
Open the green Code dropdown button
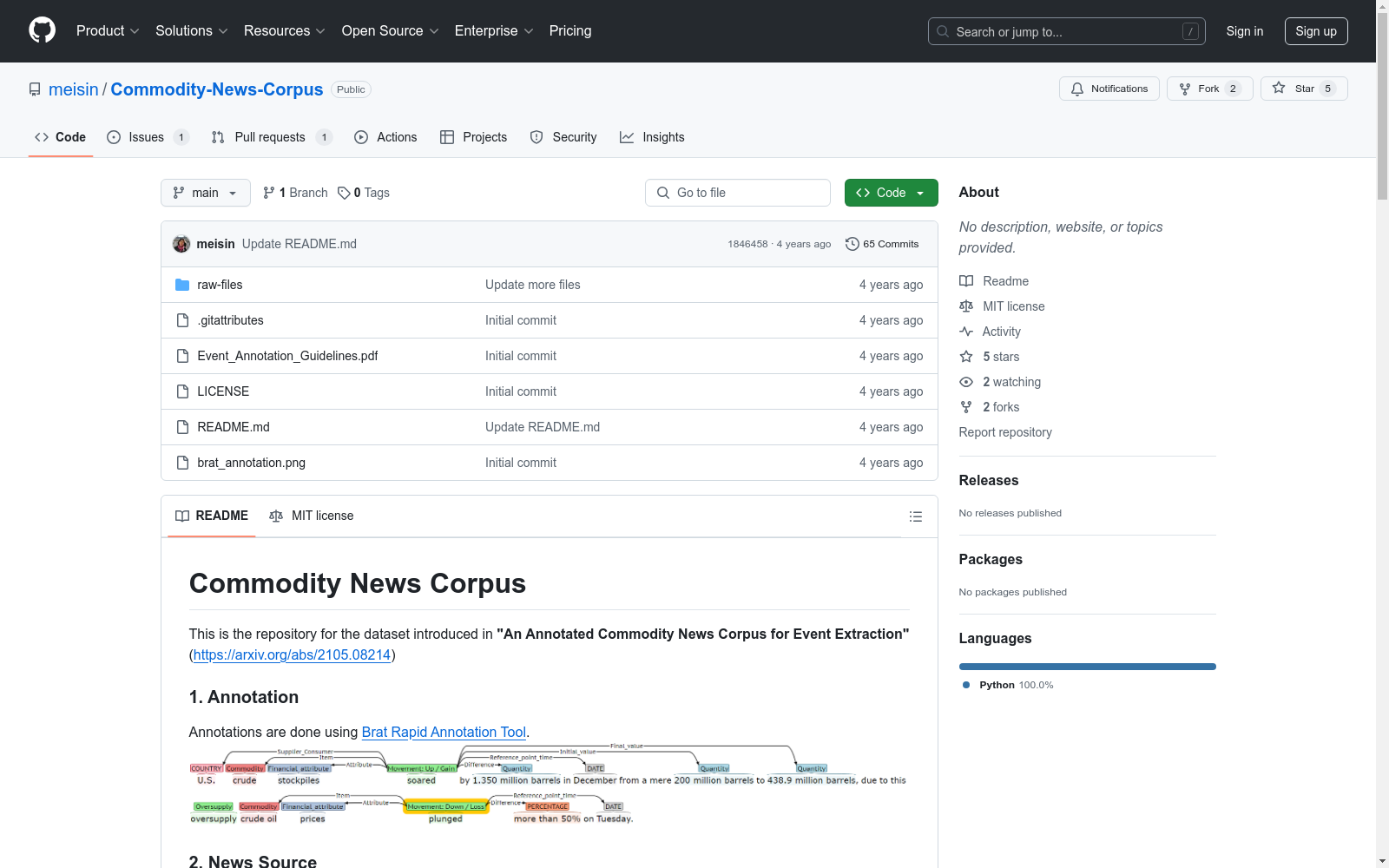pos(891,193)
